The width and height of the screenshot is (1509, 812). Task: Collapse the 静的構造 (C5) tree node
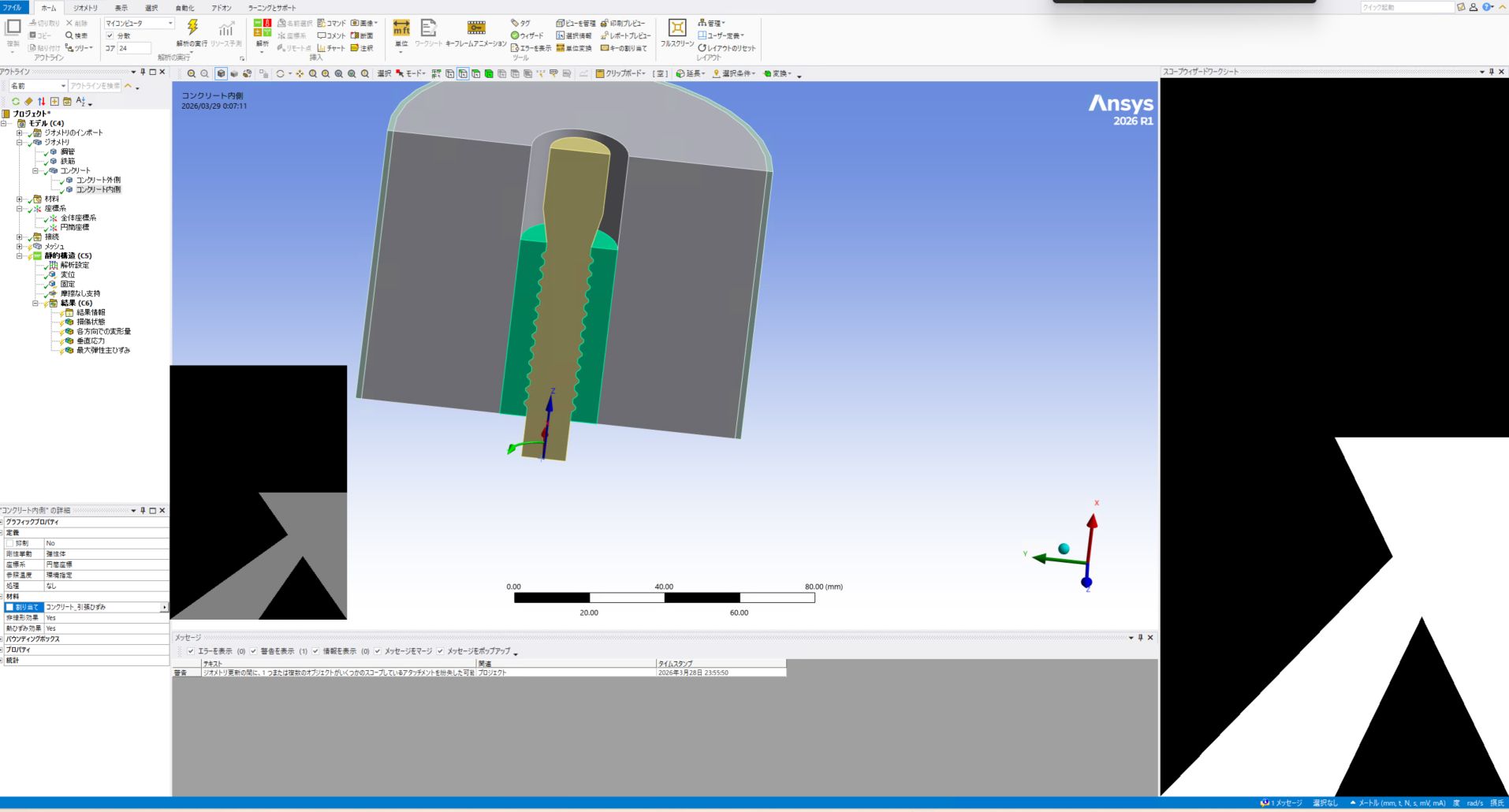click(20, 256)
